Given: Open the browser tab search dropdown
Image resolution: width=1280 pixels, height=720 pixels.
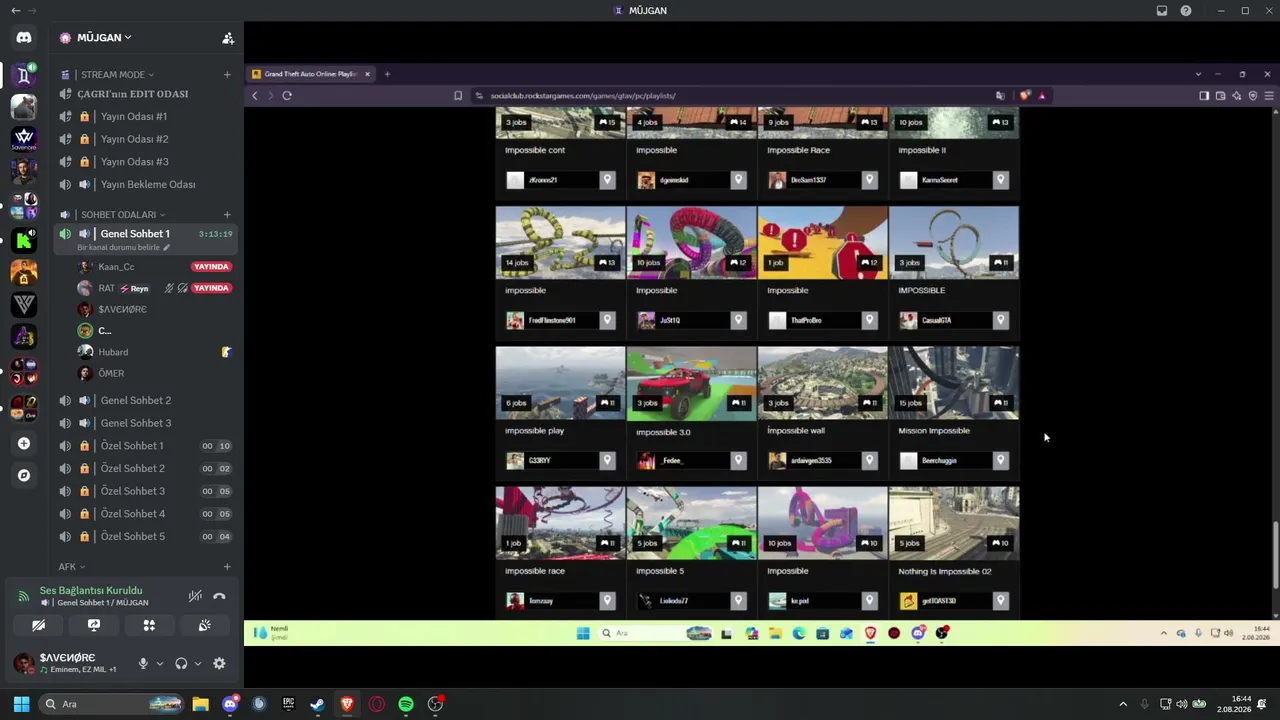Looking at the screenshot, I should point(1198,74).
